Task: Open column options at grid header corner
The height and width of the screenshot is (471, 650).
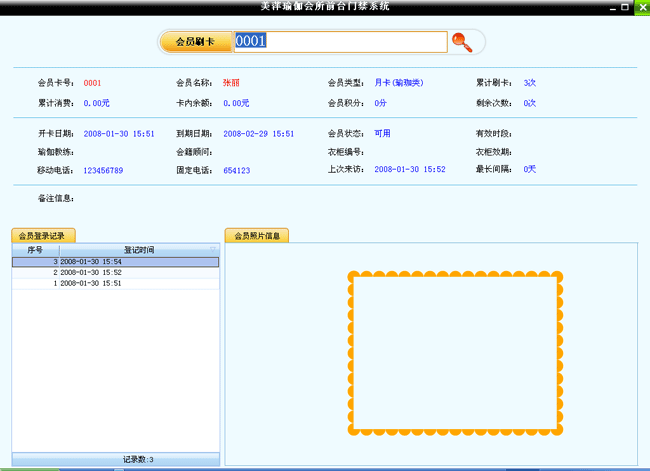Action: point(214,249)
